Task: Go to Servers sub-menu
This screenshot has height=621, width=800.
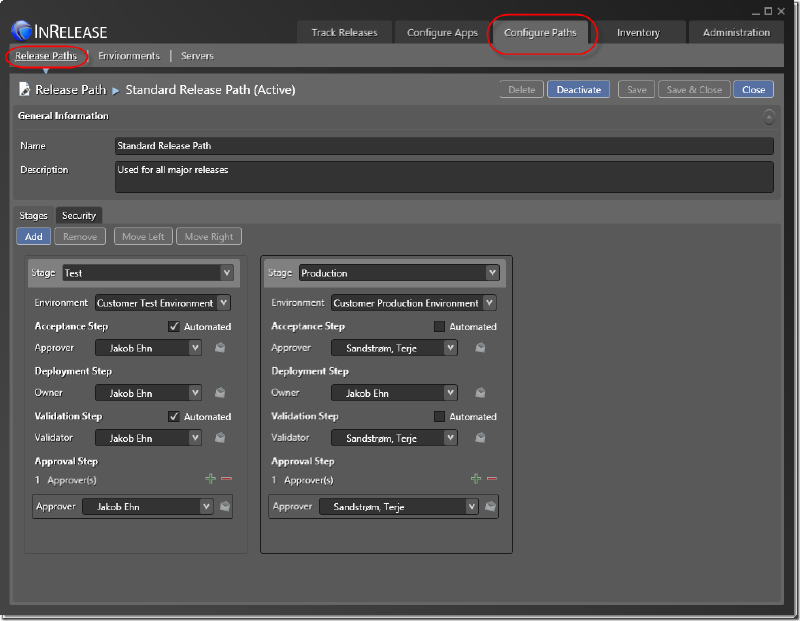Action: [x=197, y=56]
